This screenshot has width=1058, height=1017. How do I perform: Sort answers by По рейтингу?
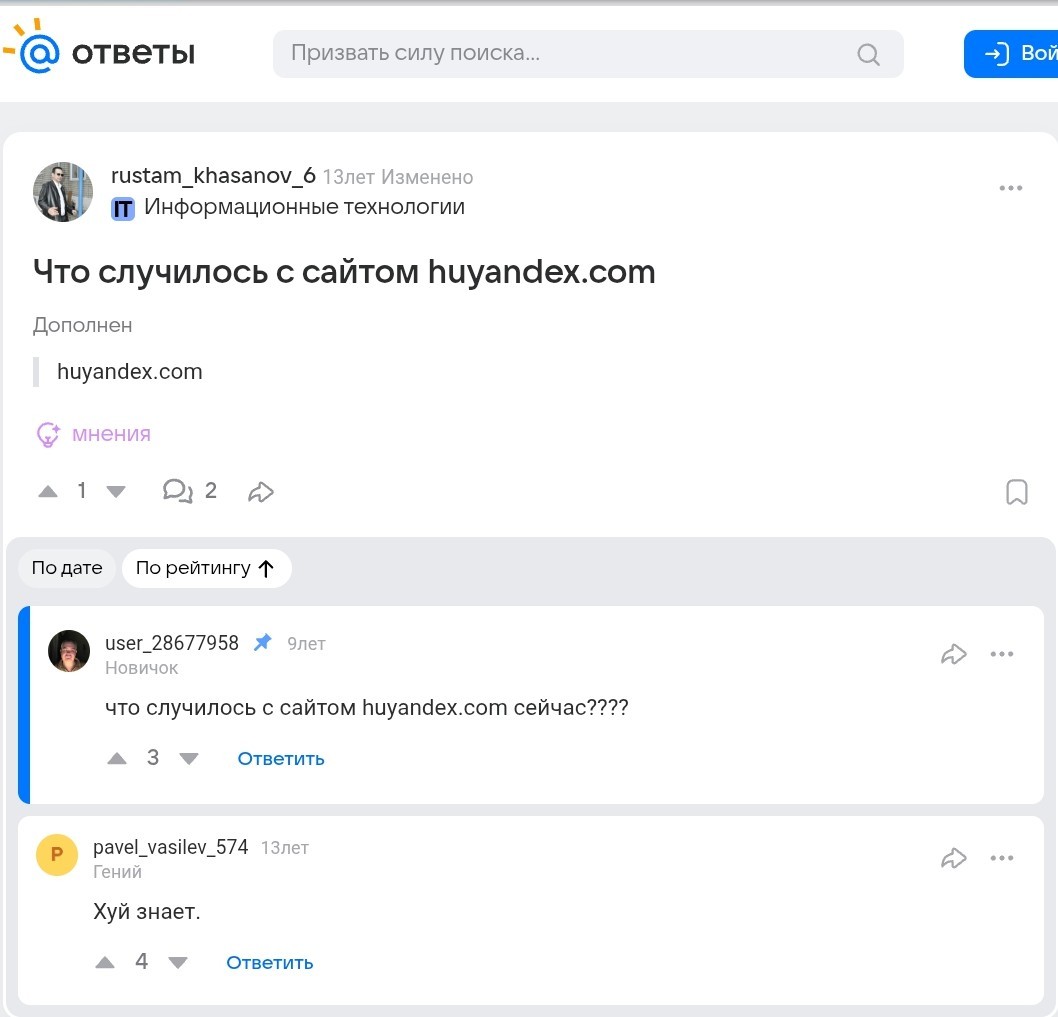click(x=206, y=568)
